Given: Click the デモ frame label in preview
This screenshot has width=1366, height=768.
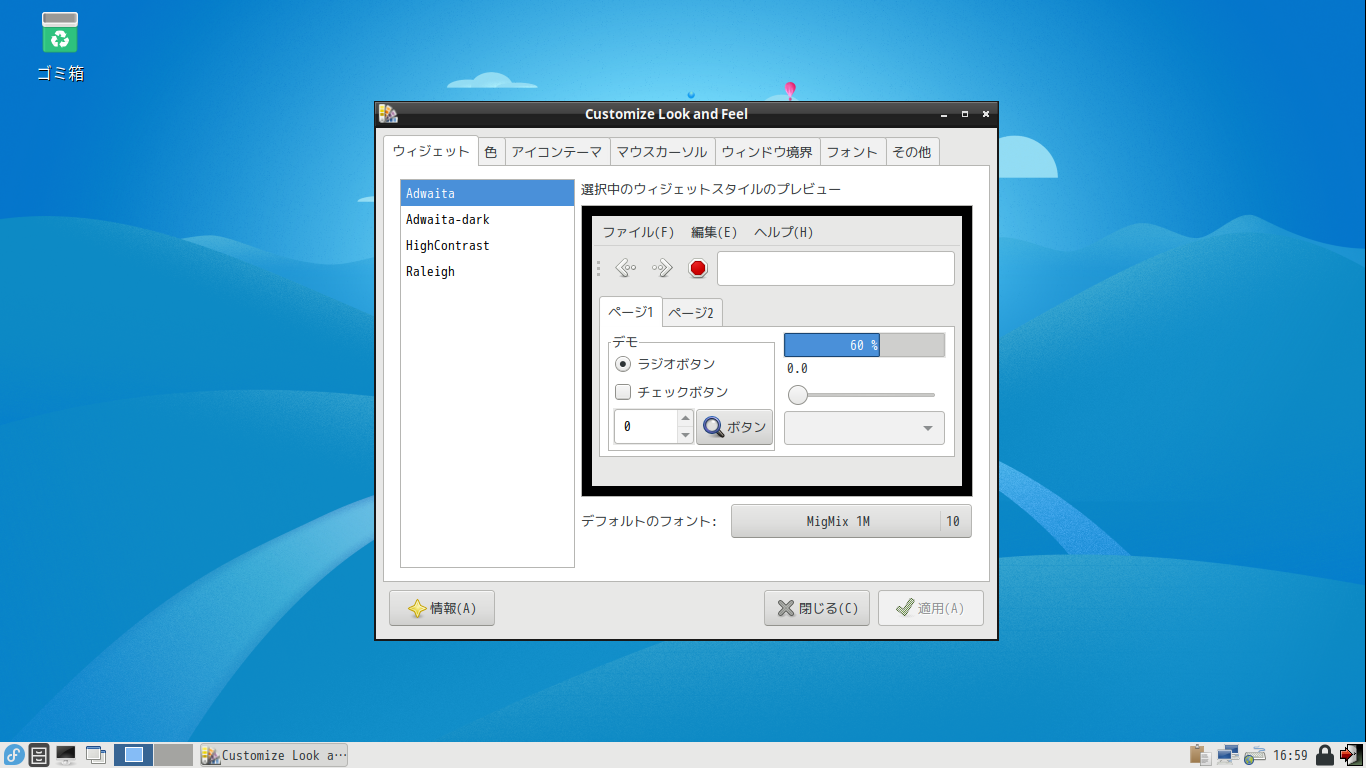Looking at the screenshot, I should [625, 341].
